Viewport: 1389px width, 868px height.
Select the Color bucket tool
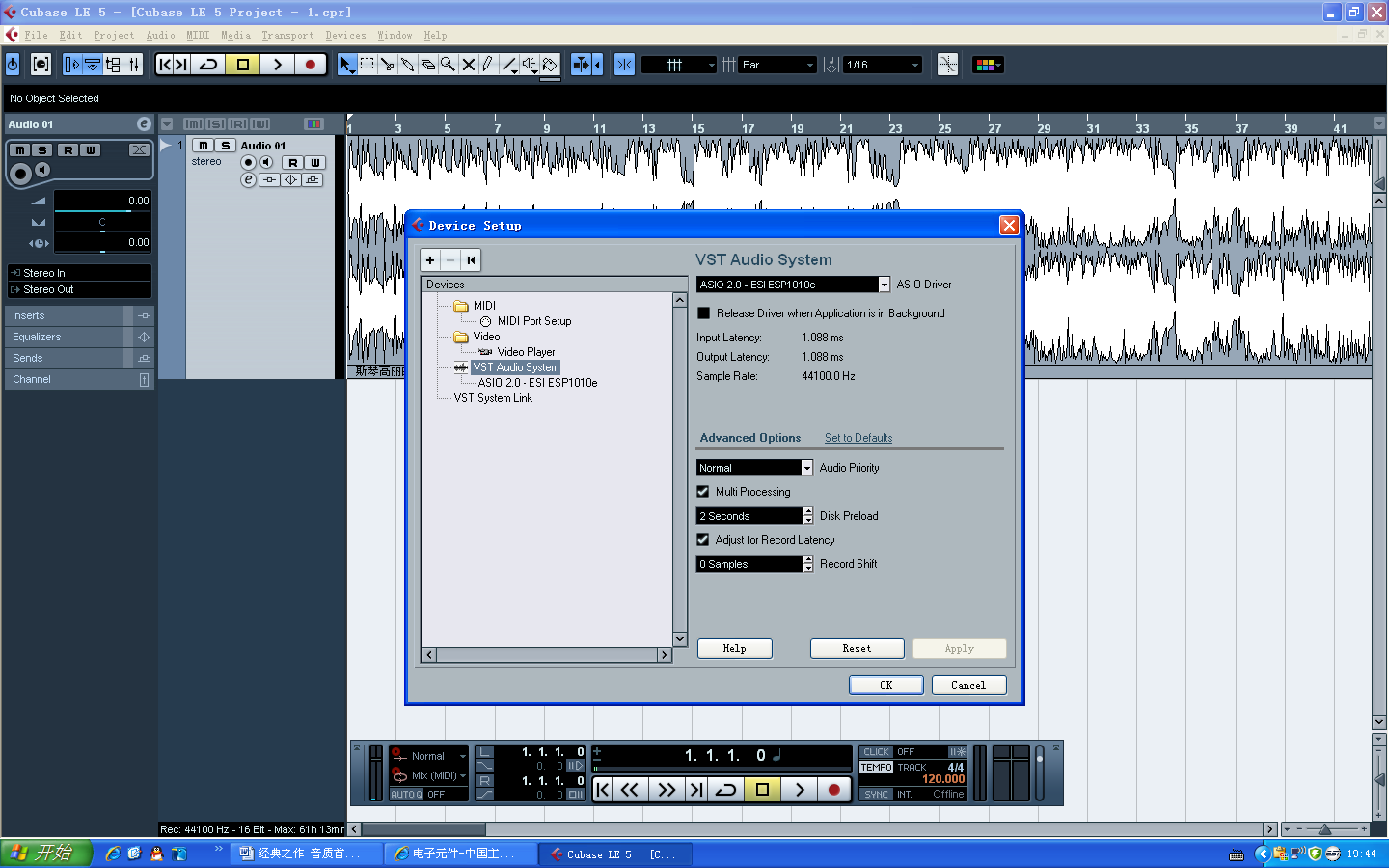[x=550, y=65]
